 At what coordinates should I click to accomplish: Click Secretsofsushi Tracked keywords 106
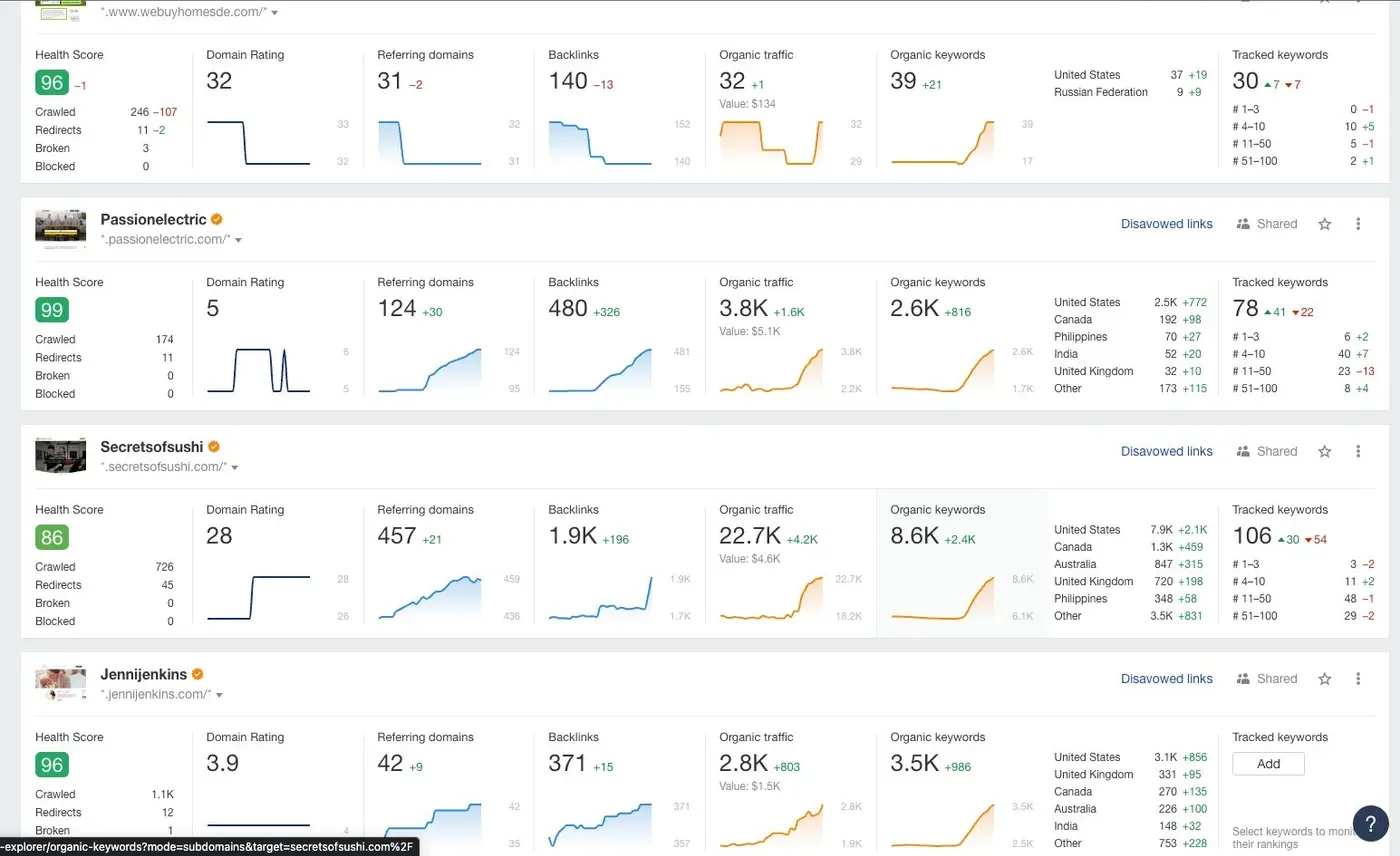[x=1252, y=536]
